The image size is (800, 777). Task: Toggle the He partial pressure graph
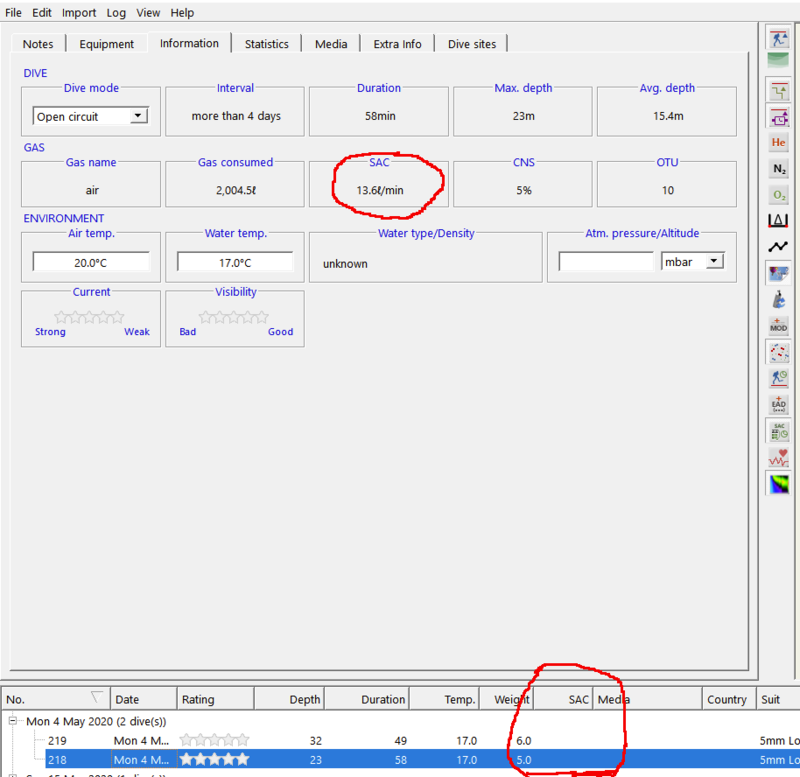tap(778, 143)
